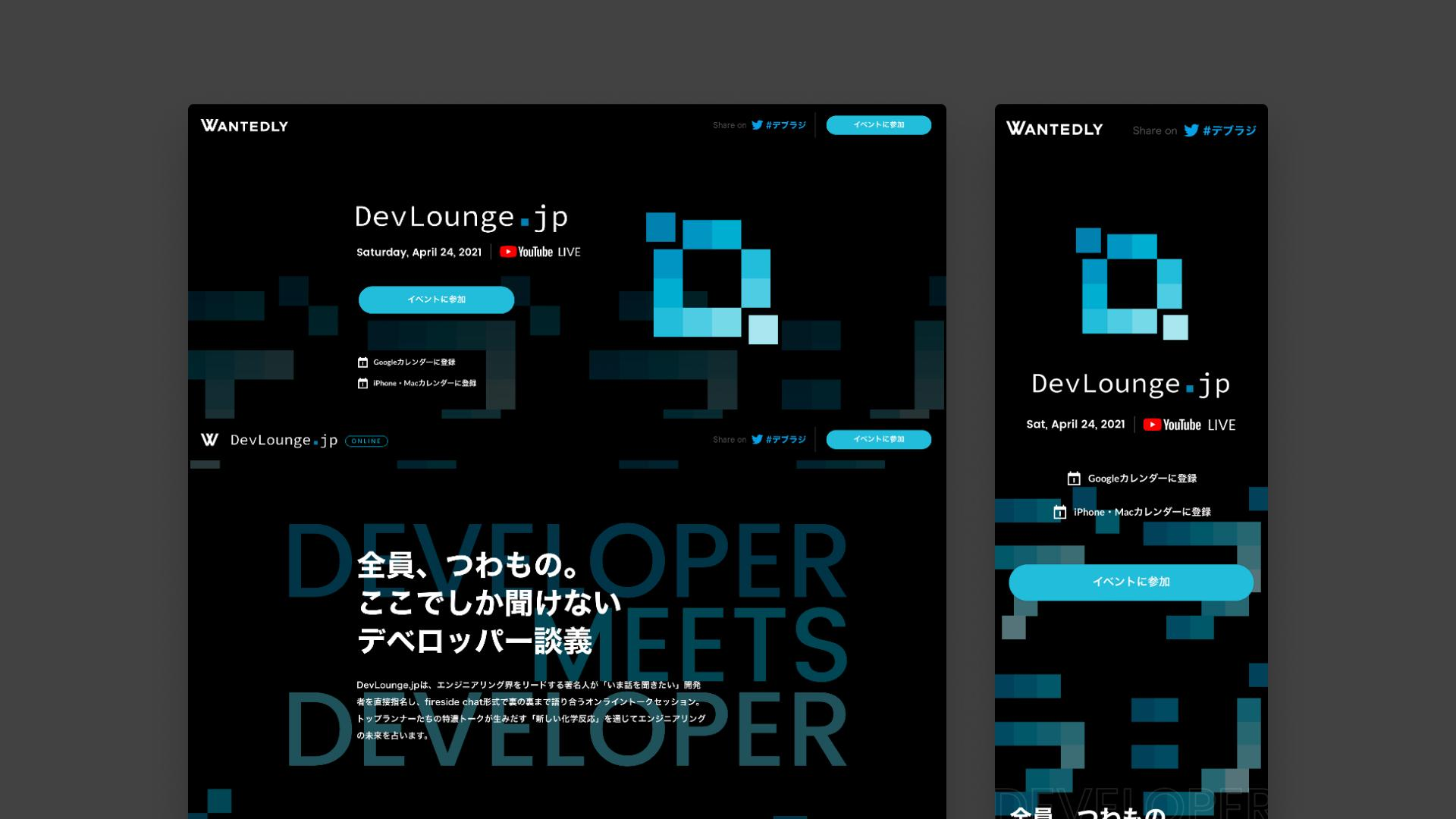The image size is (1456, 819).
Task: Click calendar icon beside desktop Googleカレンダーに登録
Action: (x=362, y=362)
